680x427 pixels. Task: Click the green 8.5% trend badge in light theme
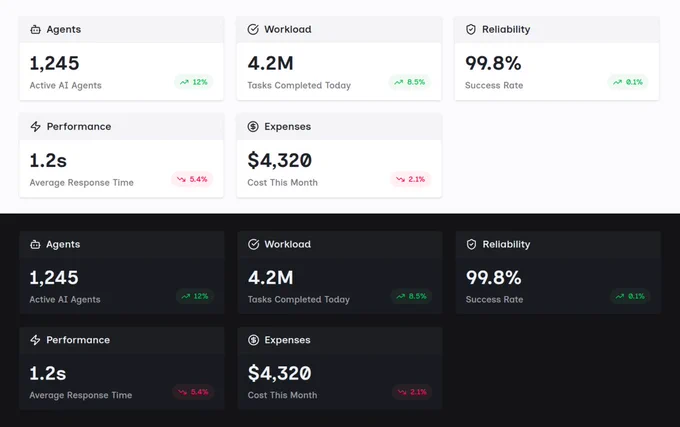(x=409, y=82)
